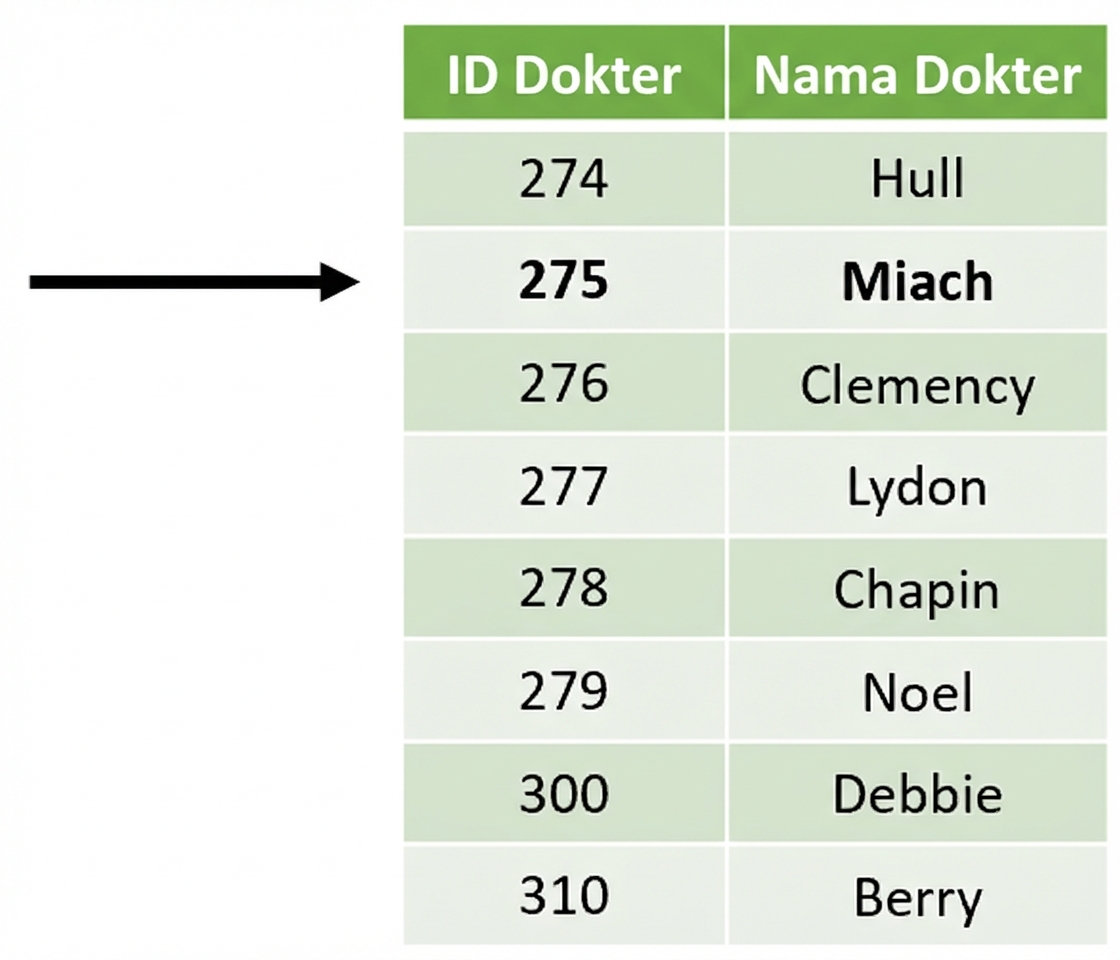
Task: Select the cell with ID 274
Action: tap(564, 180)
